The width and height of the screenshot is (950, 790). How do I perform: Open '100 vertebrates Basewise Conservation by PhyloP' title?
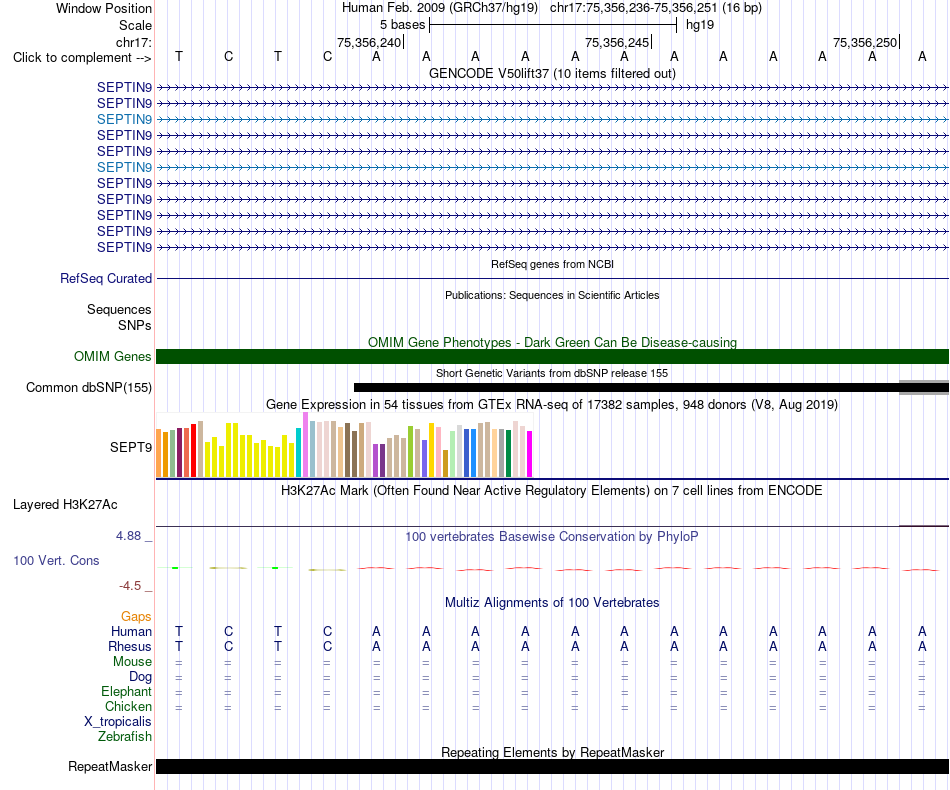pos(552,536)
